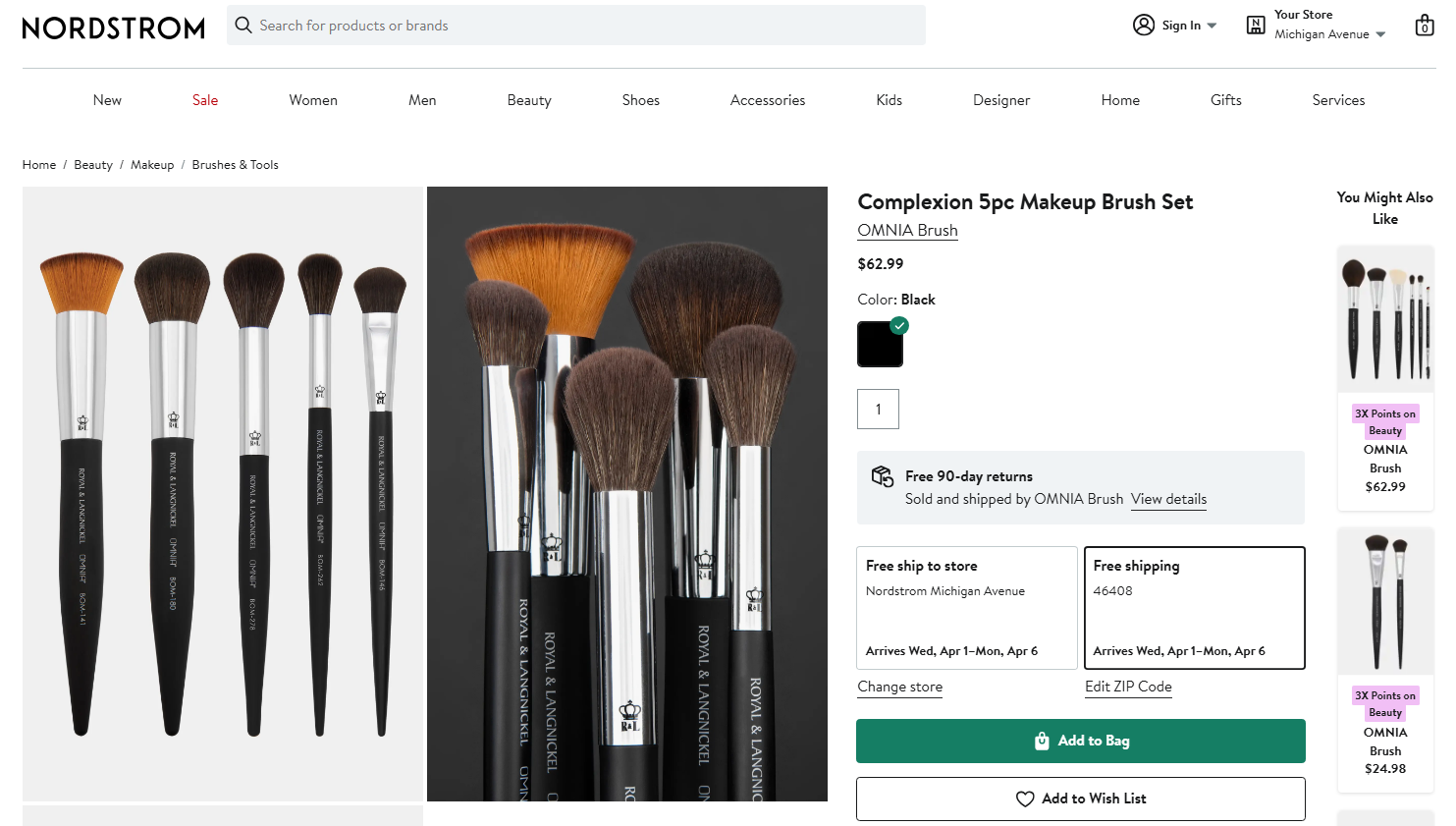
Task: Click the free returns package icon
Action: click(x=882, y=476)
